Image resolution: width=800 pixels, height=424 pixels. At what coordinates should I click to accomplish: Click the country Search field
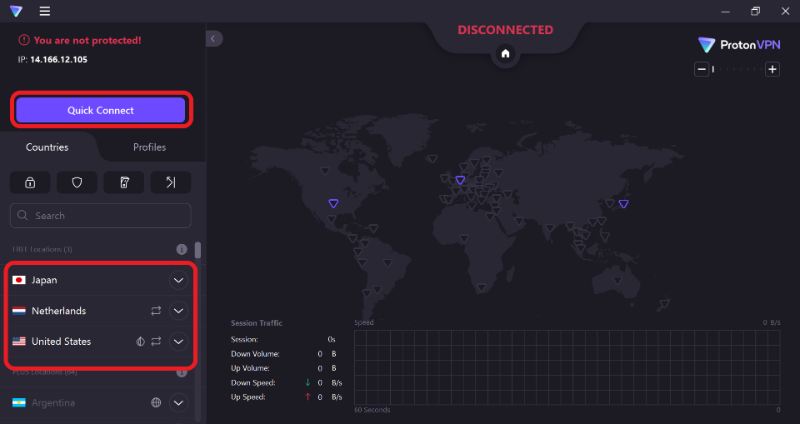point(100,215)
